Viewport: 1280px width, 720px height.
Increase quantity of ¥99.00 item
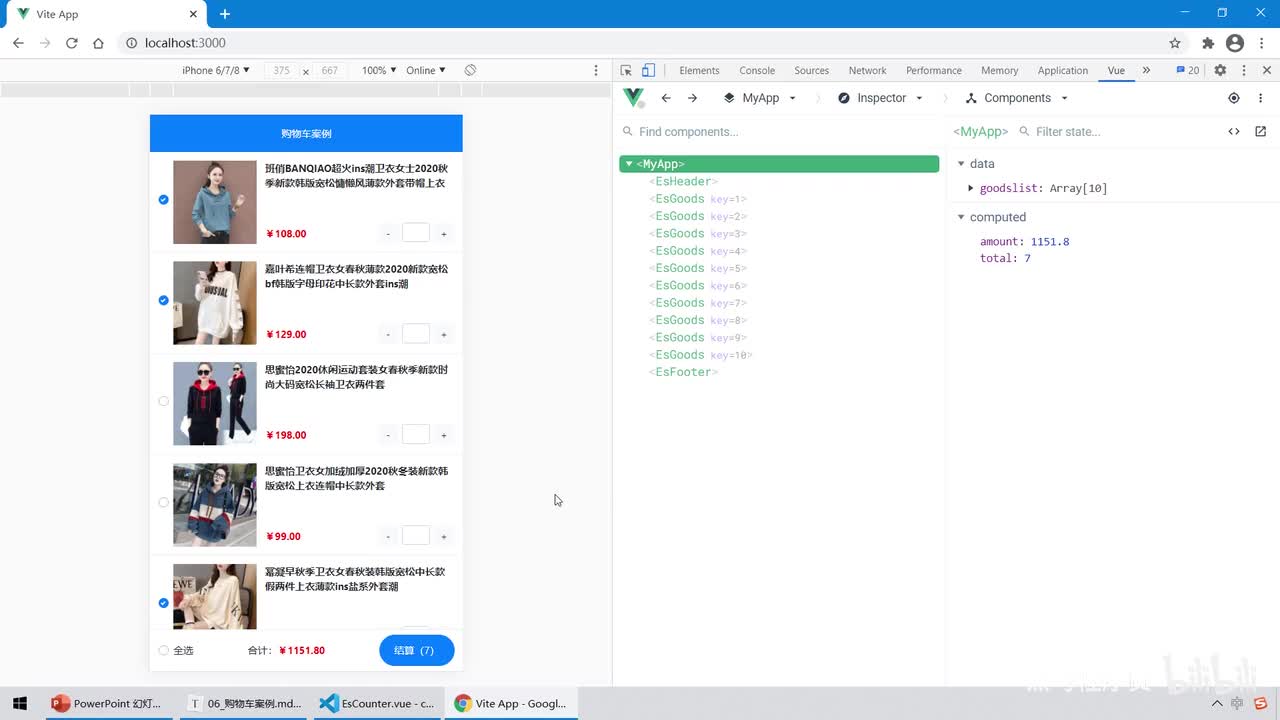(444, 536)
